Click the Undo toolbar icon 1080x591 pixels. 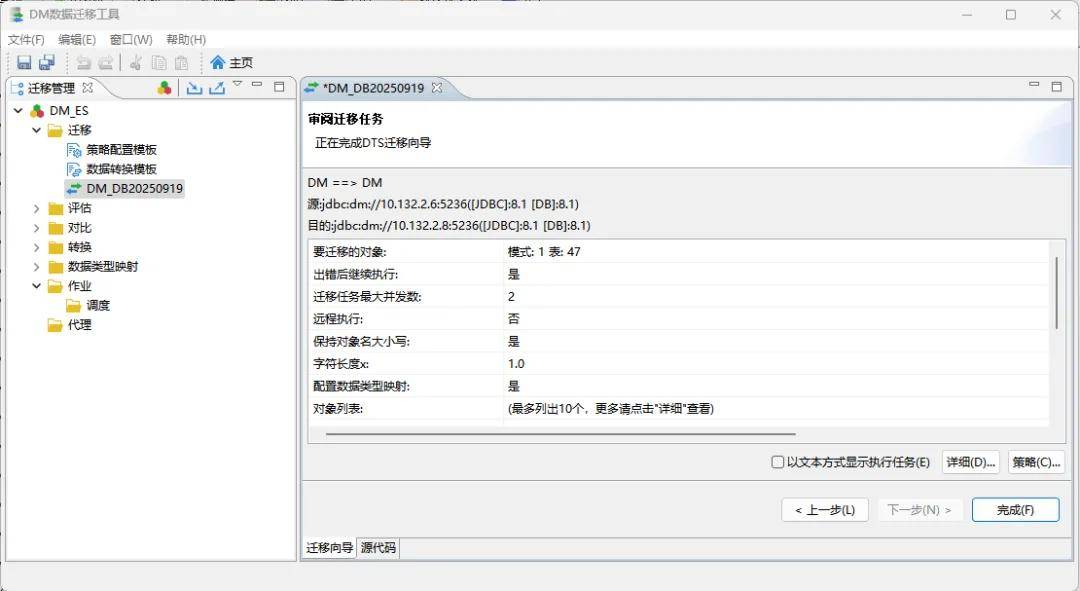point(83,63)
